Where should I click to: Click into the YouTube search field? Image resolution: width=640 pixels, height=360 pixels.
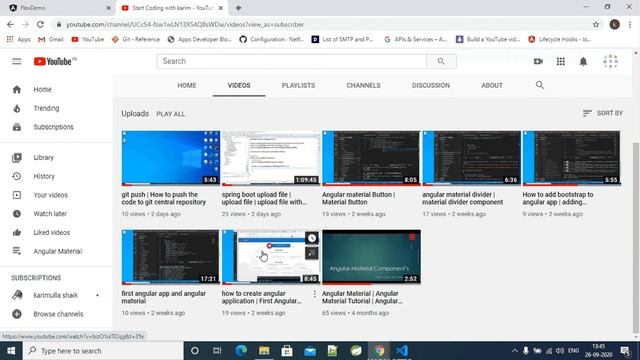(x=291, y=61)
